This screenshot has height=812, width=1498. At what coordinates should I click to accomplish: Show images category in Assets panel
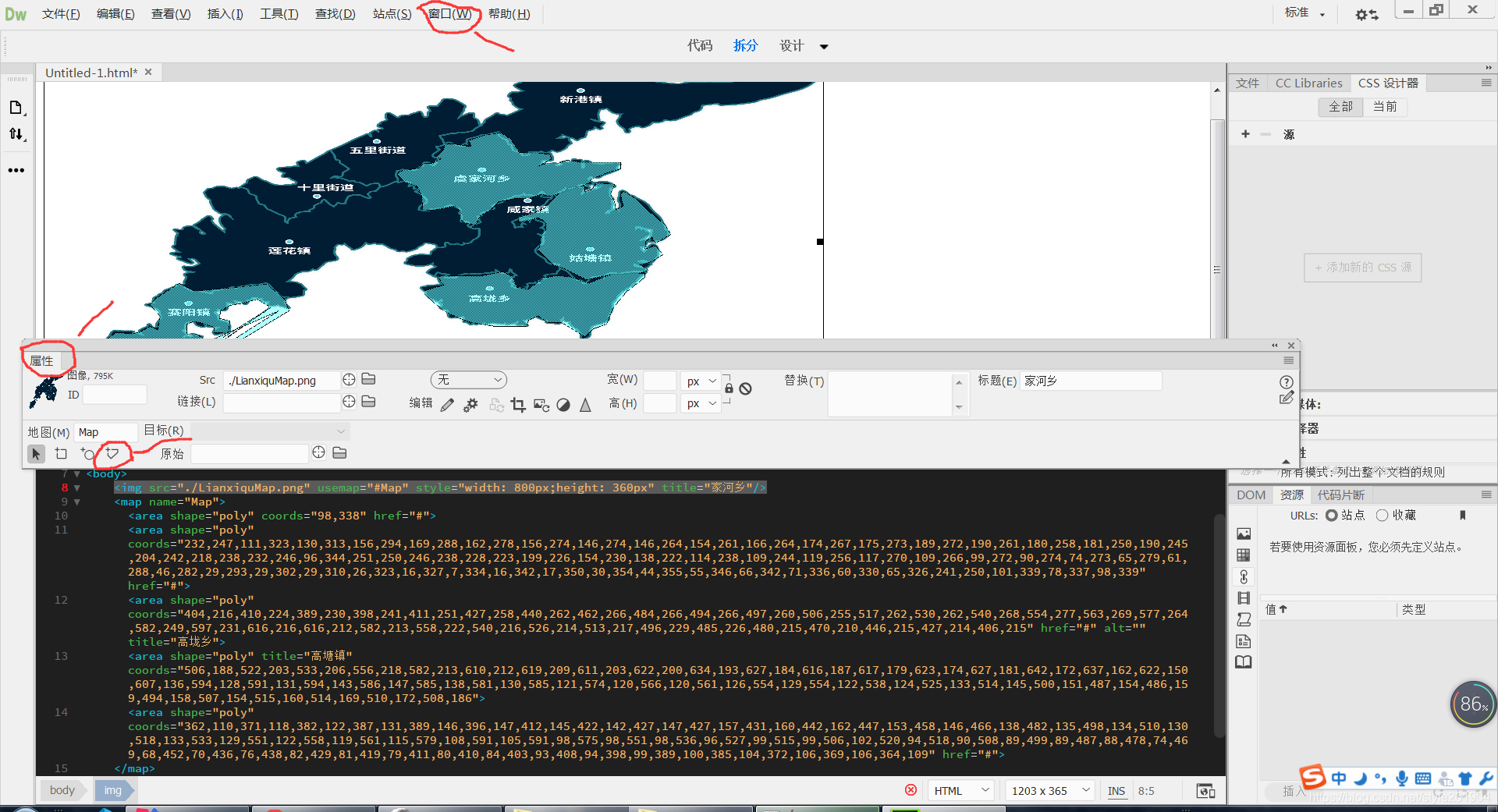pyautogui.click(x=1244, y=534)
